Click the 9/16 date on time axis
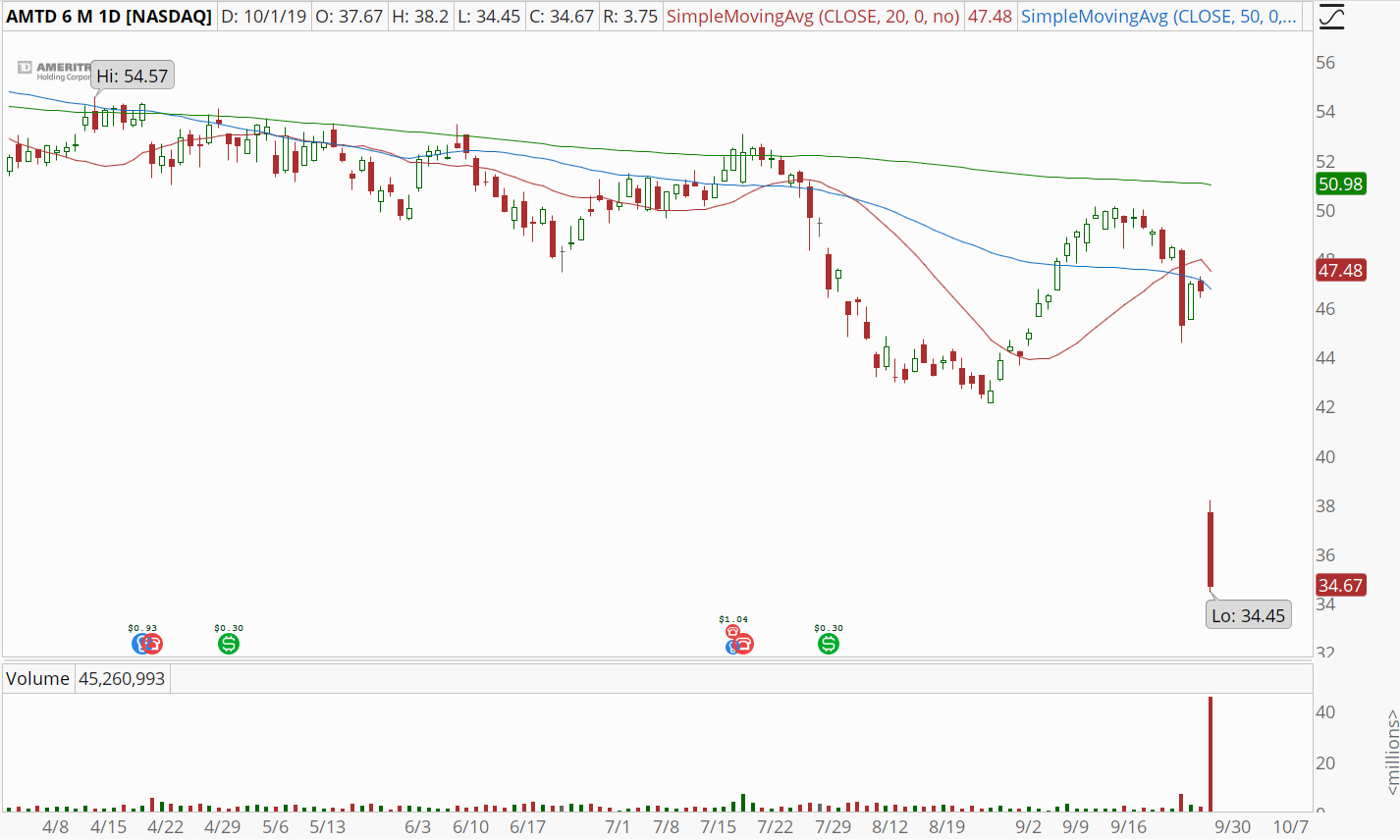Viewport: 1400px width, 840px height. coord(1129,826)
